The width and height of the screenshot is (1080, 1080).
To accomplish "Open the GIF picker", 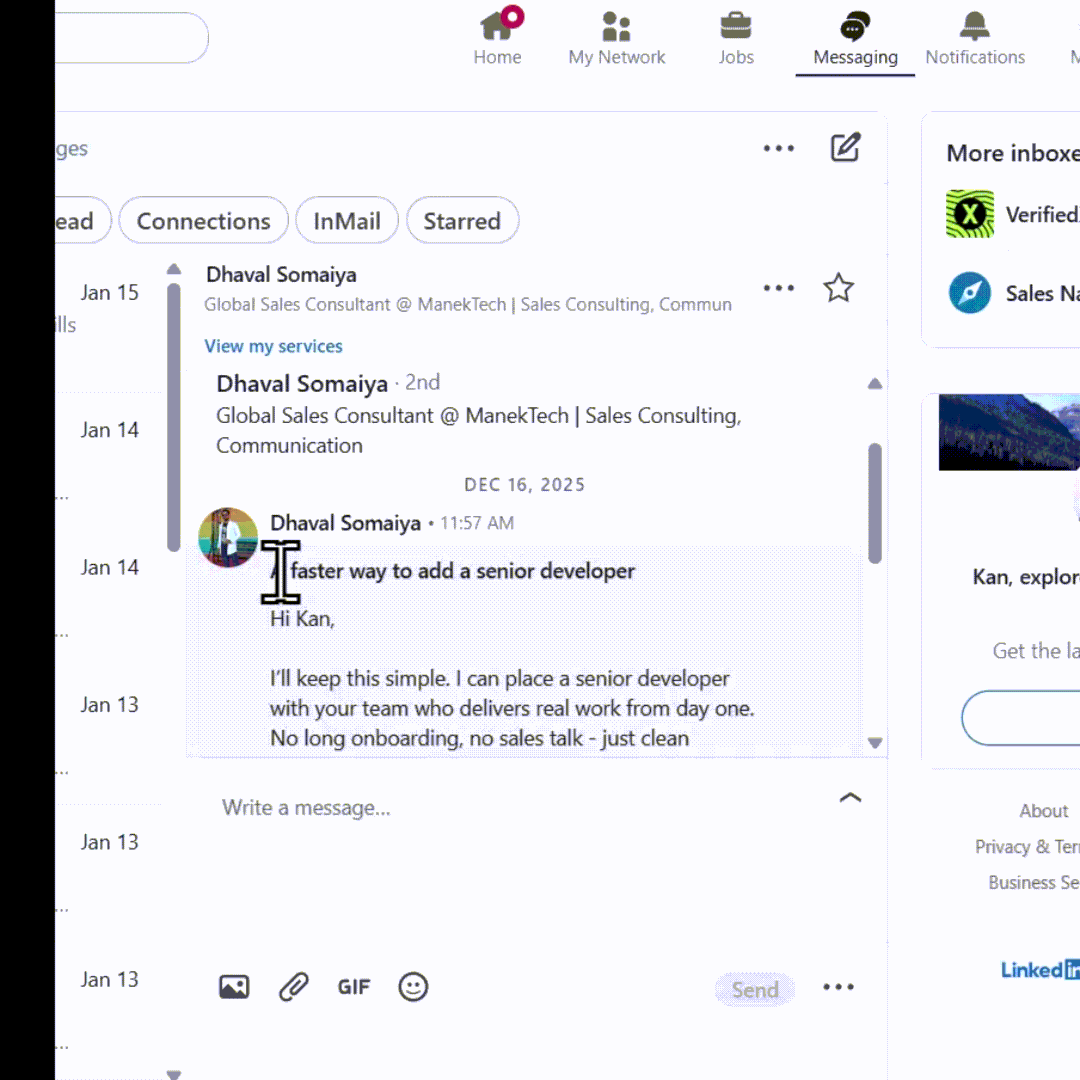I will click(x=353, y=987).
